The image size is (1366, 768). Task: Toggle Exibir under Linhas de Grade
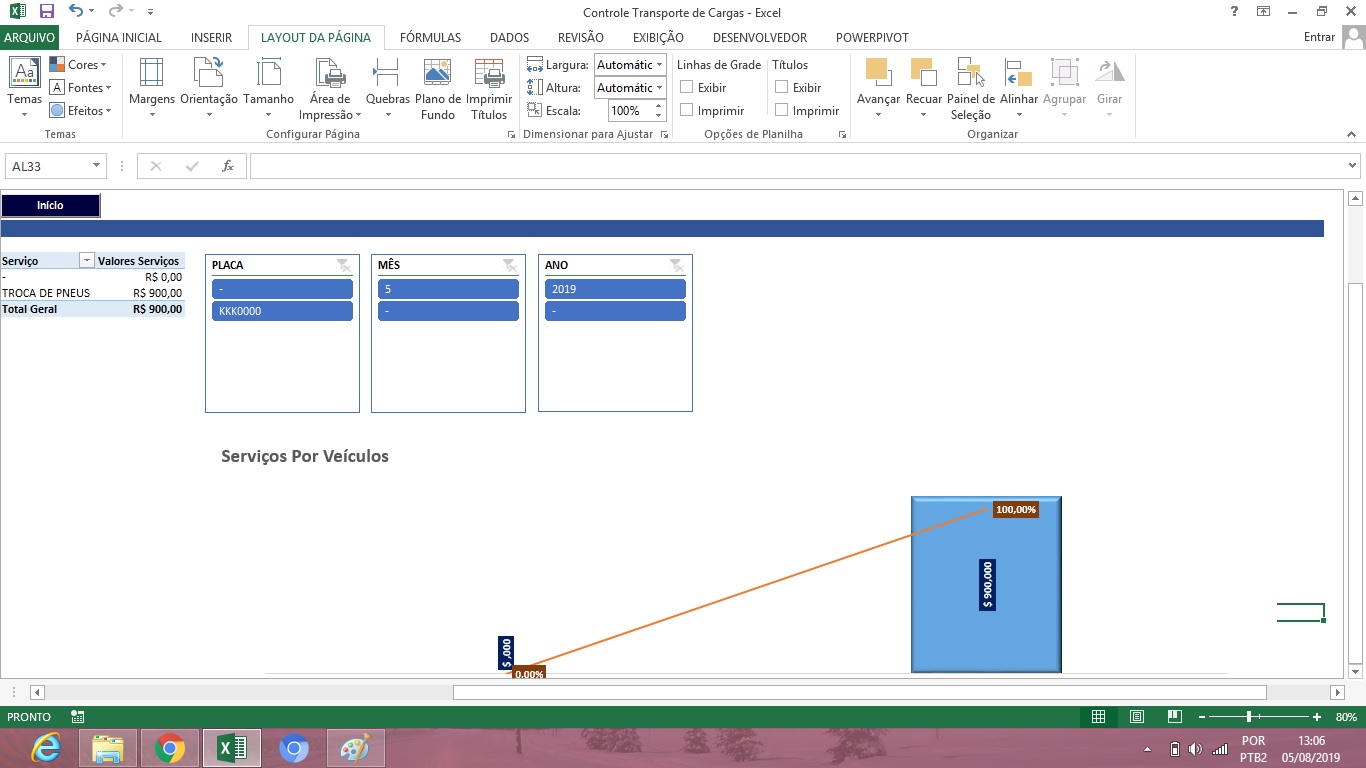pos(686,88)
